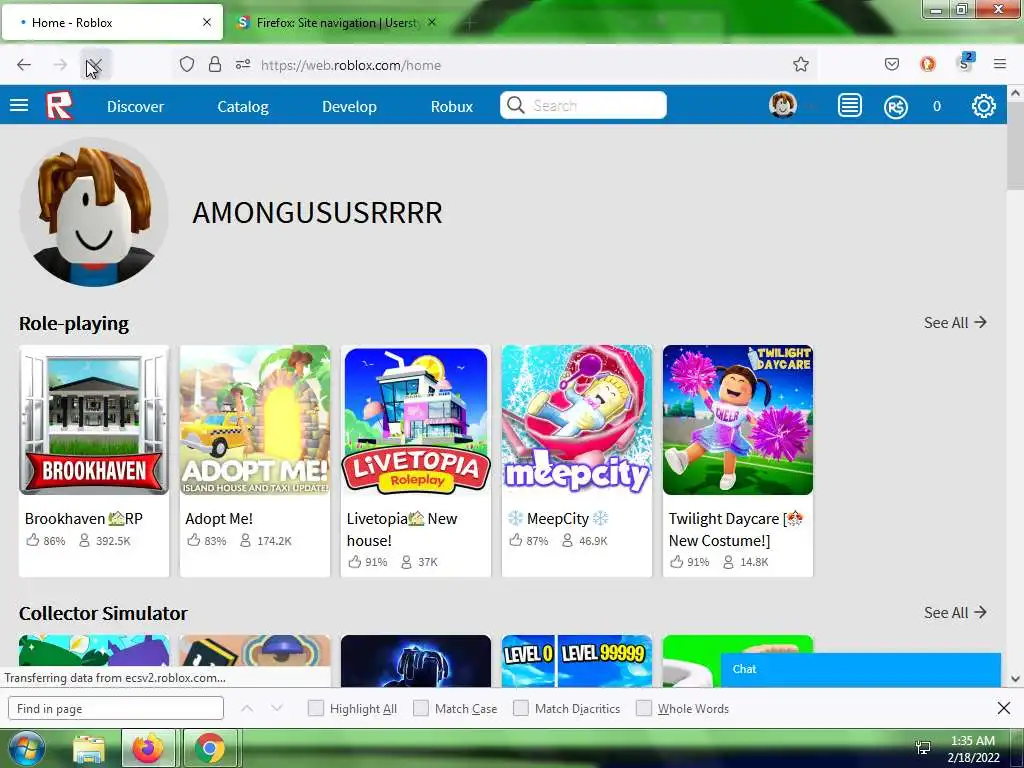Open the Brookhaven RP game thumbnail
Image resolution: width=1024 pixels, height=768 pixels.
[x=94, y=420]
